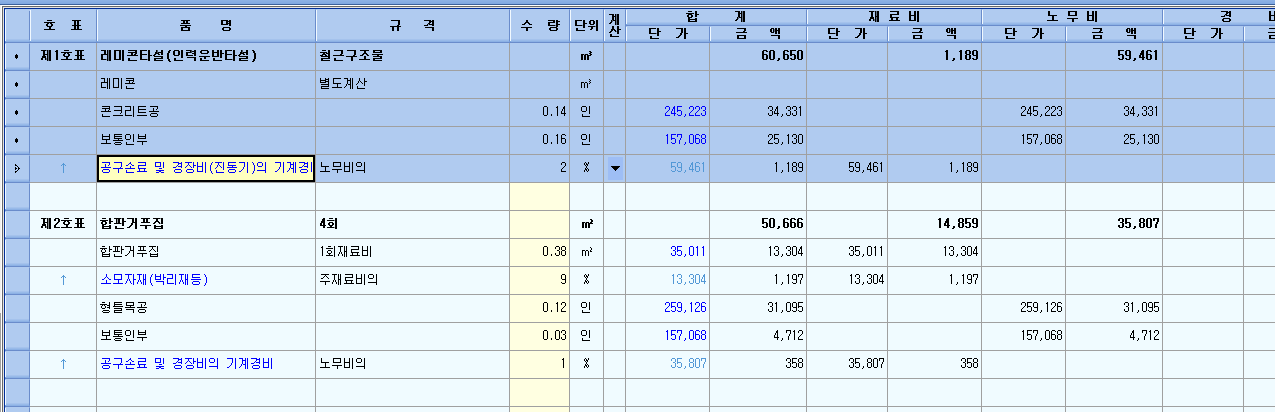Select the 0.03 quantity cell
Viewport: 1275px width, 412px height.
click(540, 336)
